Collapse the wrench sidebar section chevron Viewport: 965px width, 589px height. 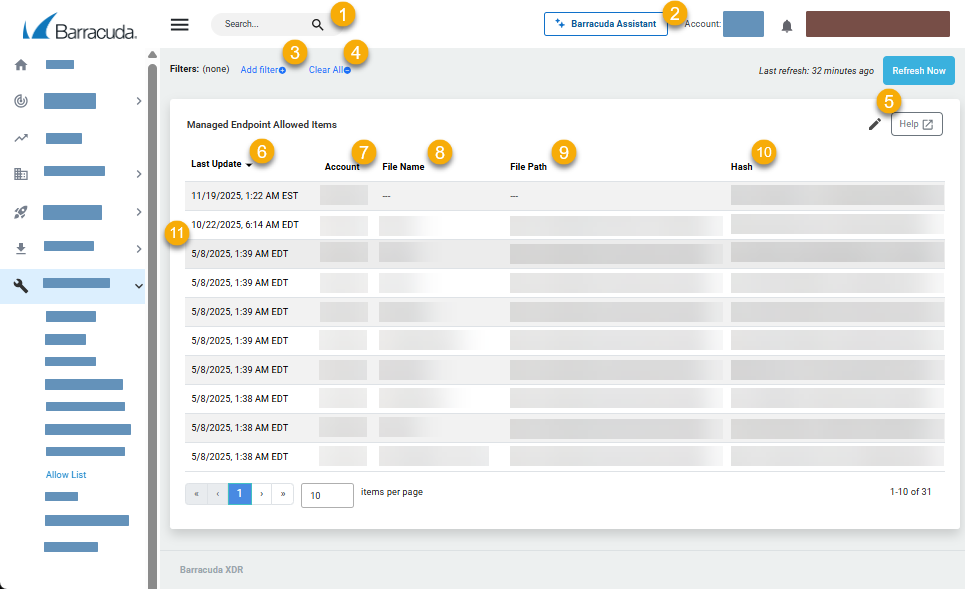coord(138,286)
